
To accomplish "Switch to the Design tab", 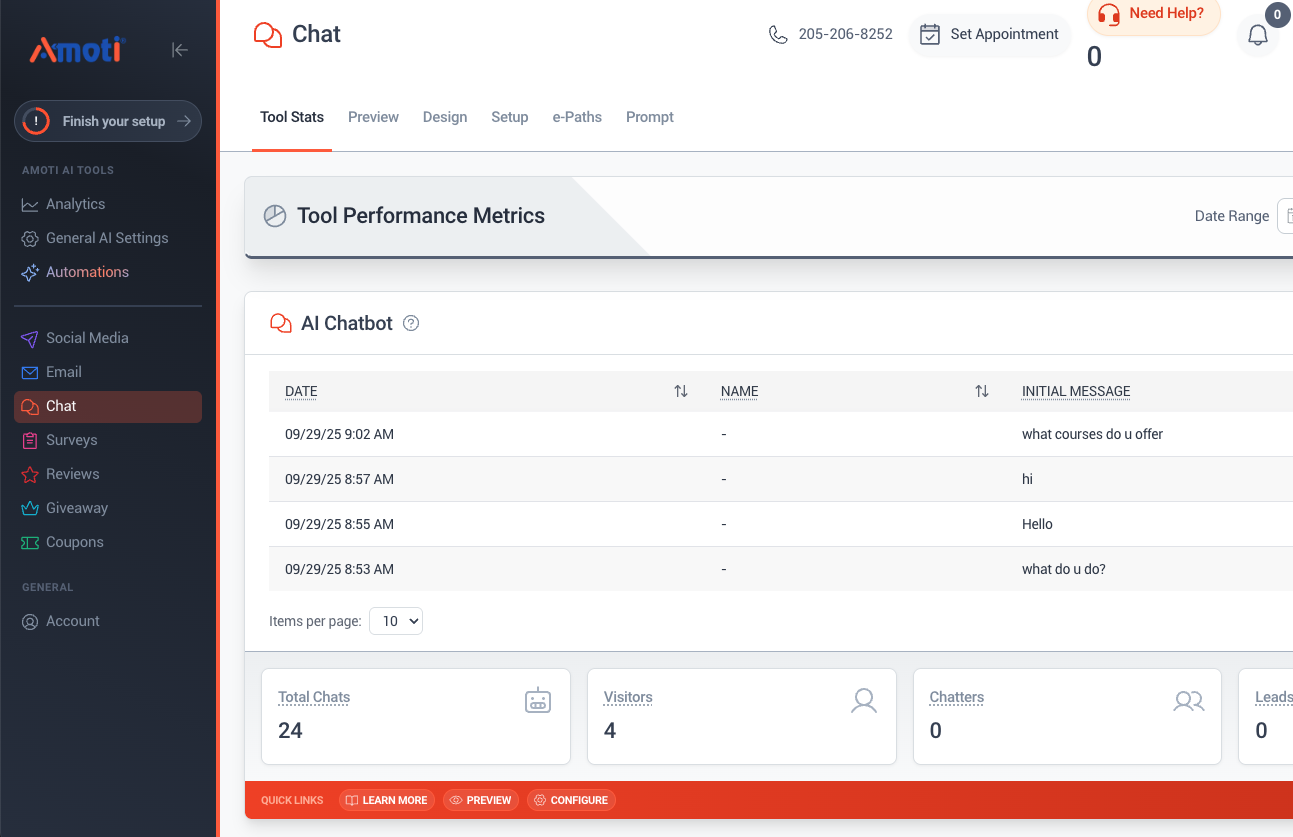I will [x=445, y=117].
